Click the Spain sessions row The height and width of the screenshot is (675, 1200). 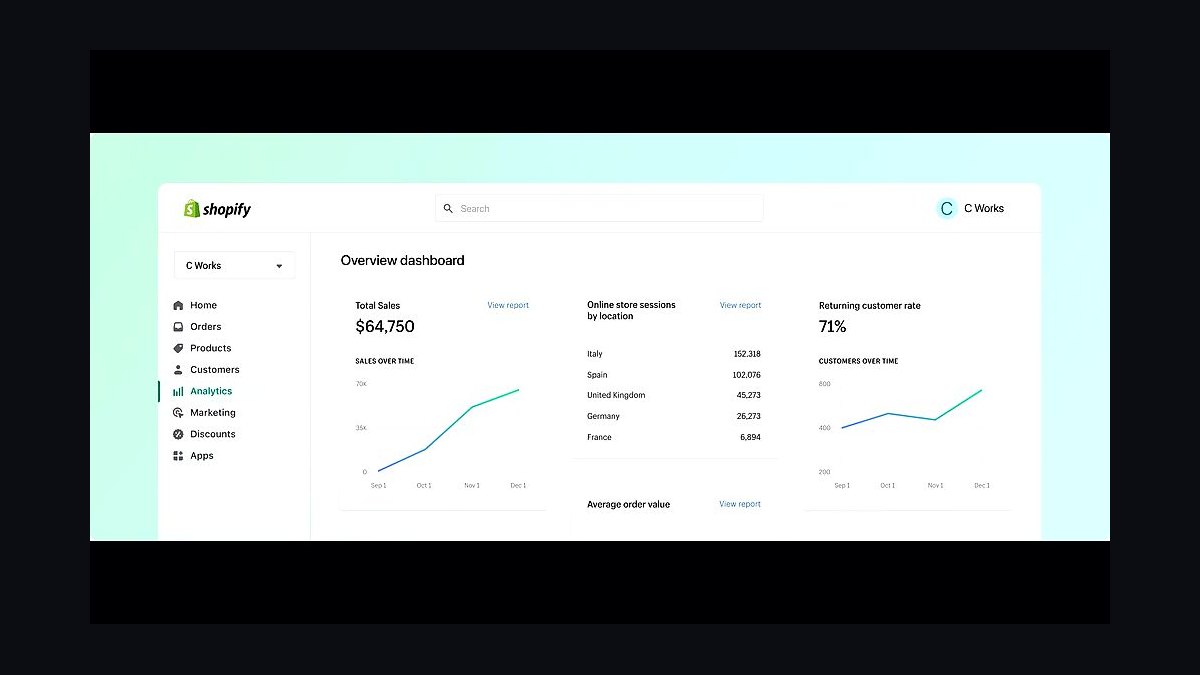[x=674, y=375]
